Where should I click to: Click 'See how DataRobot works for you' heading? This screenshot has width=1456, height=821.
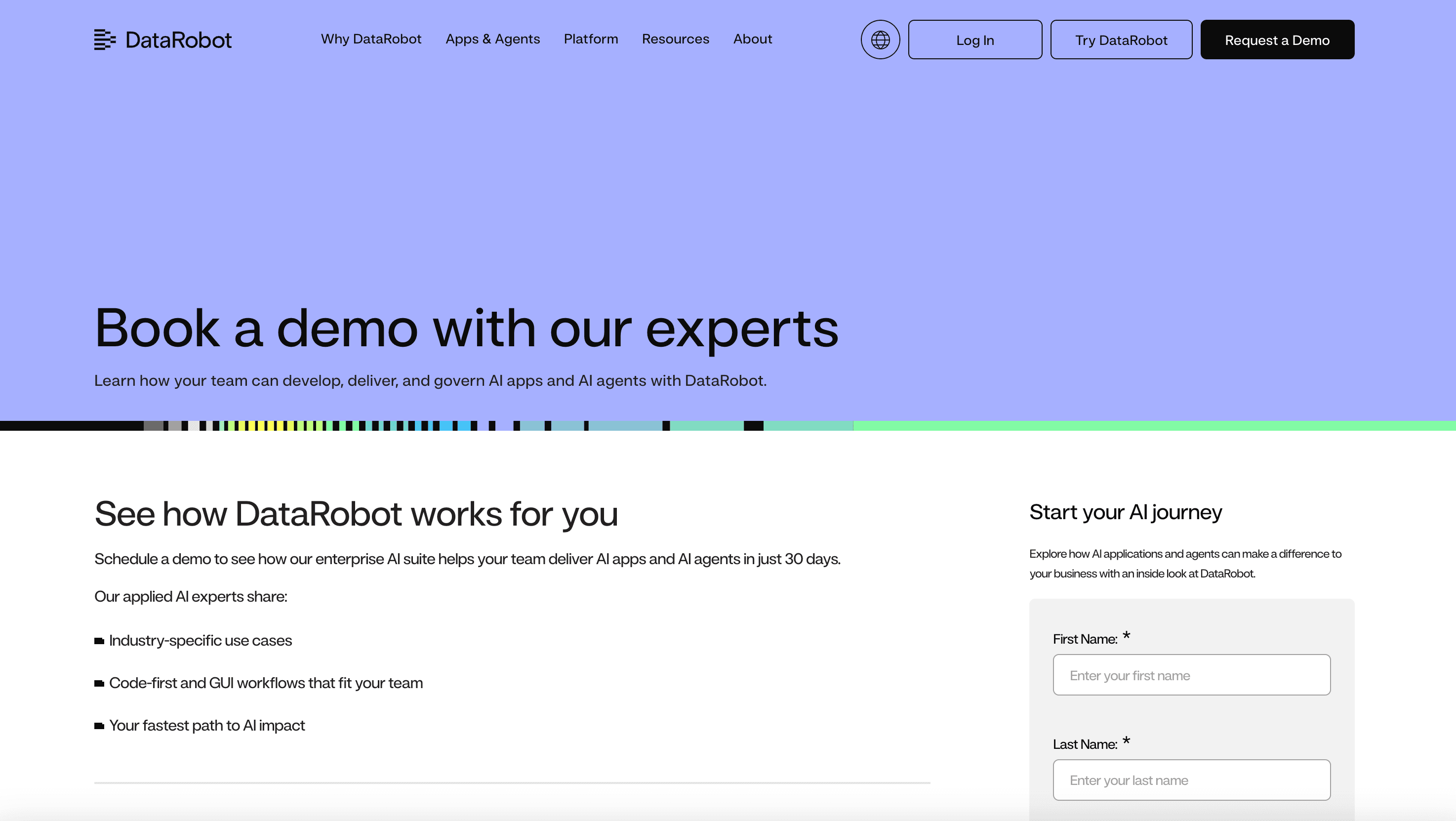[356, 514]
